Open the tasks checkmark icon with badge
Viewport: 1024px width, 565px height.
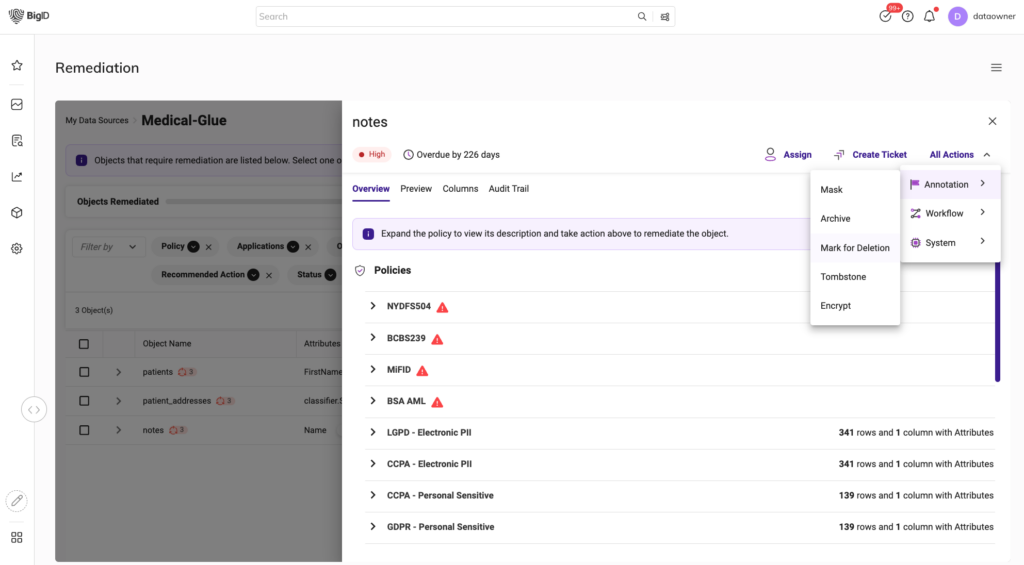885,16
